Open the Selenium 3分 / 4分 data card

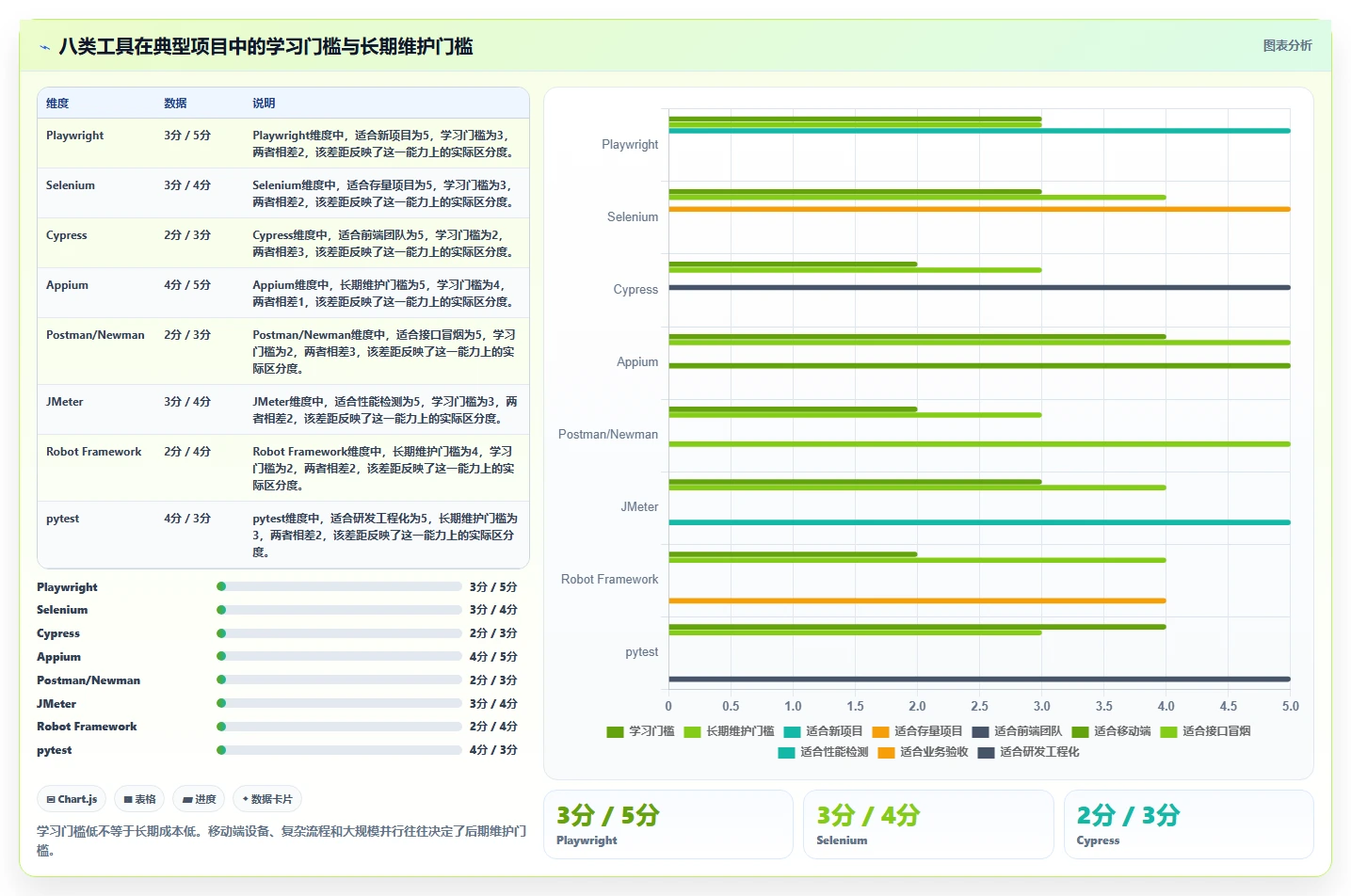tap(928, 824)
